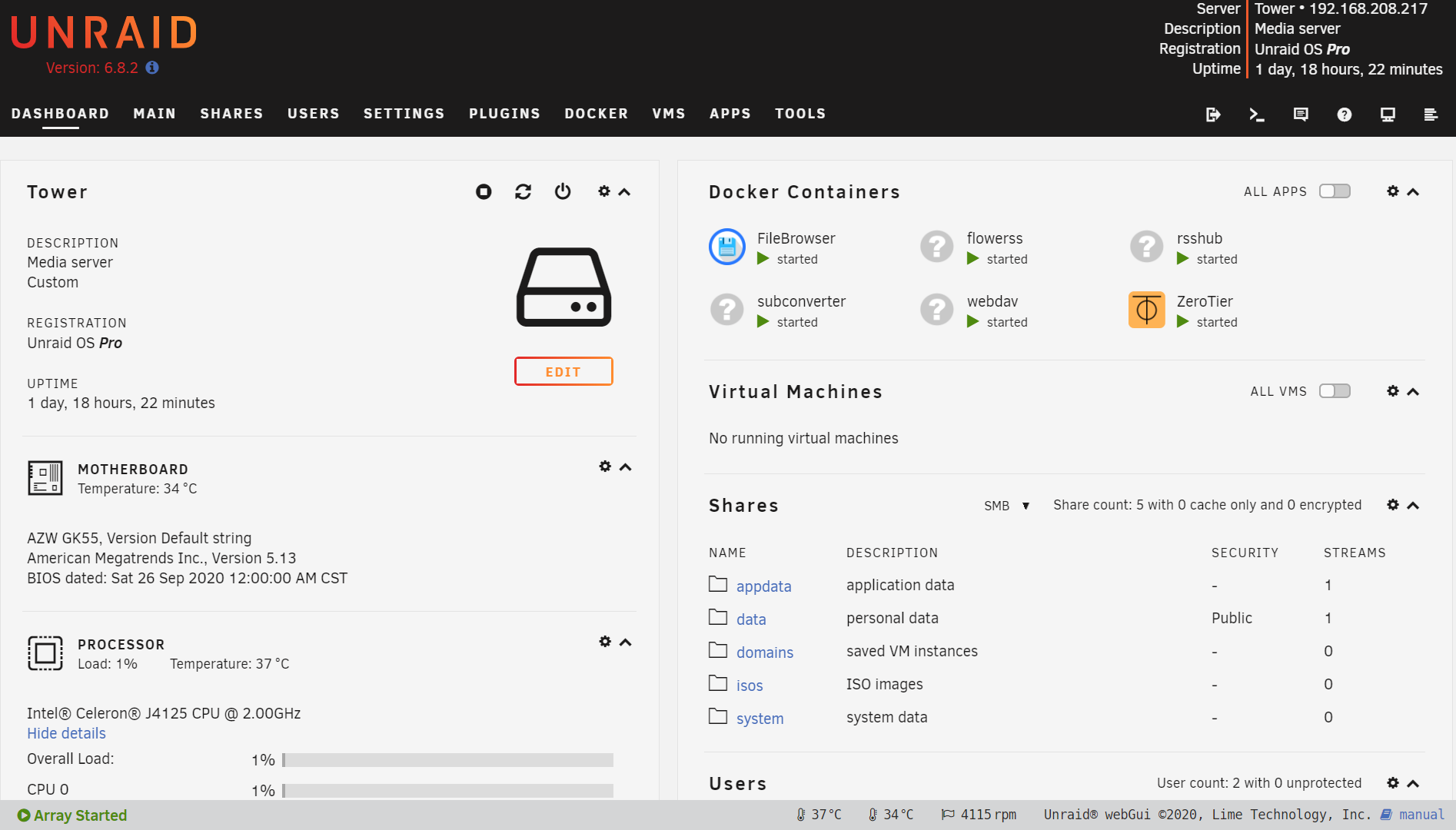Toggle the All VMs switch
Screen dimensions: 1456x830
pyautogui.click(x=1335, y=391)
